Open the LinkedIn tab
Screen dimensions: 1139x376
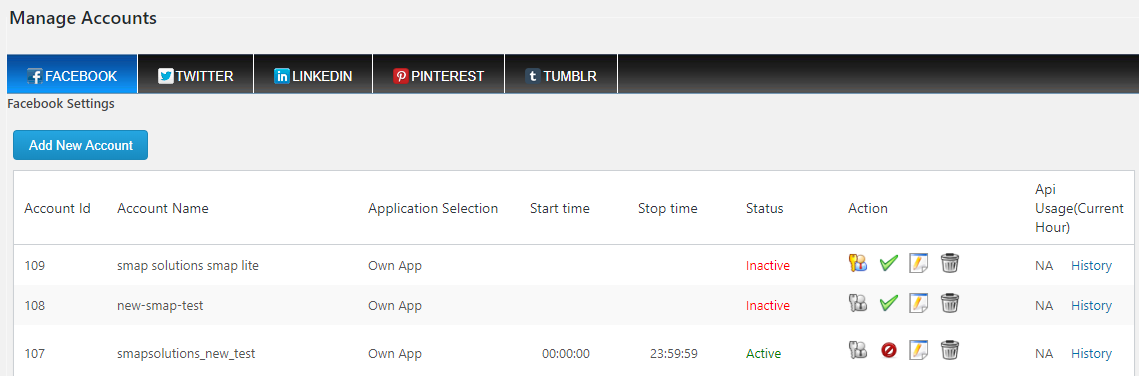tap(313, 74)
